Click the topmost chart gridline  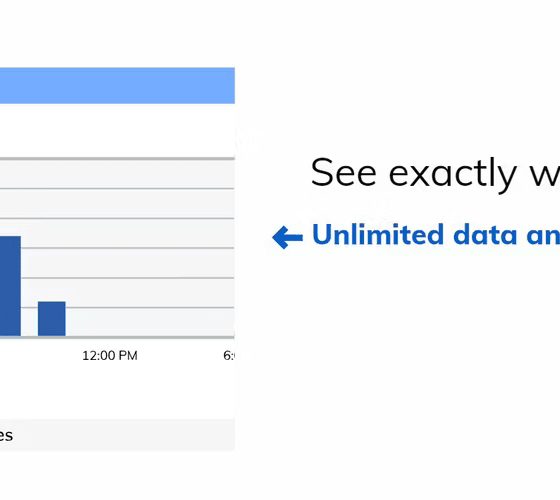click(x=117, y=158)
